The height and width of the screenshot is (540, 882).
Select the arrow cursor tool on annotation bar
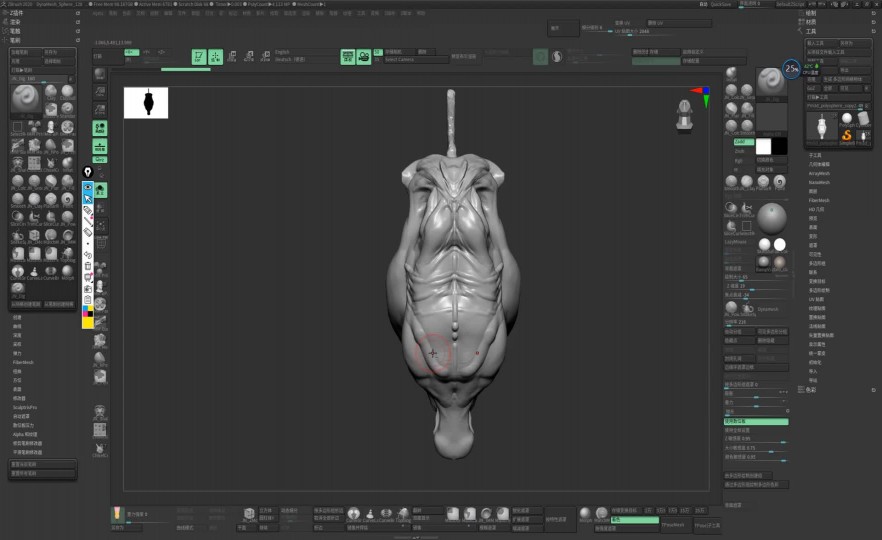(88, 199)
